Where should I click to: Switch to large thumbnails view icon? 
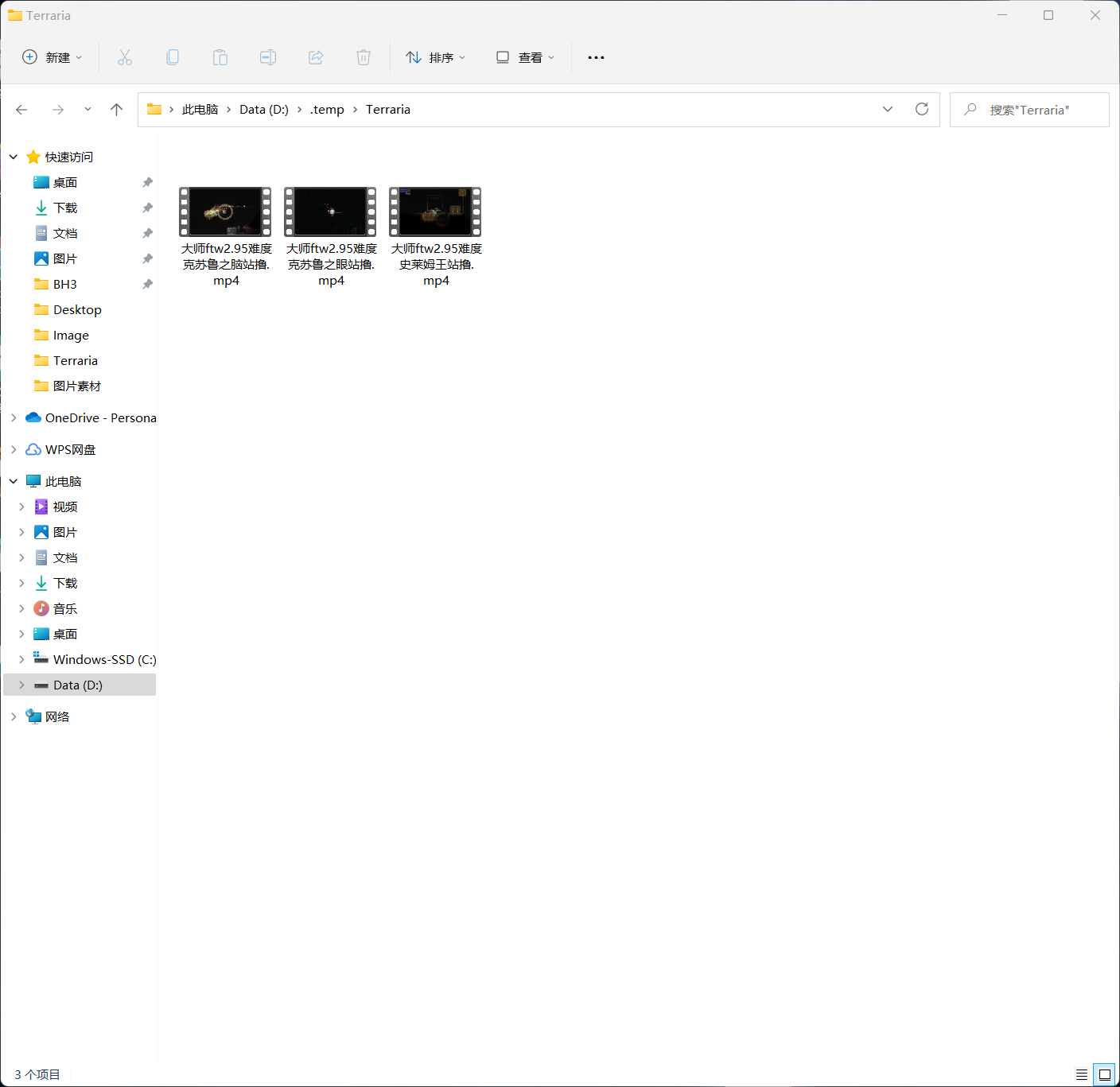1104,1074
